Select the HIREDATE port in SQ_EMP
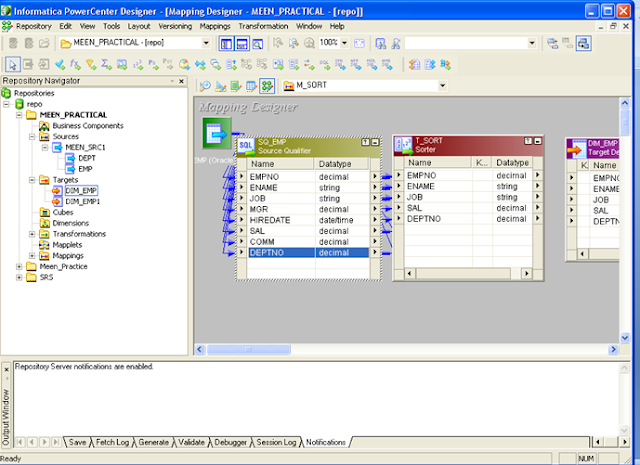Viewport: 640px width, 465px height. pyautogui.click(x=308, y=220)
